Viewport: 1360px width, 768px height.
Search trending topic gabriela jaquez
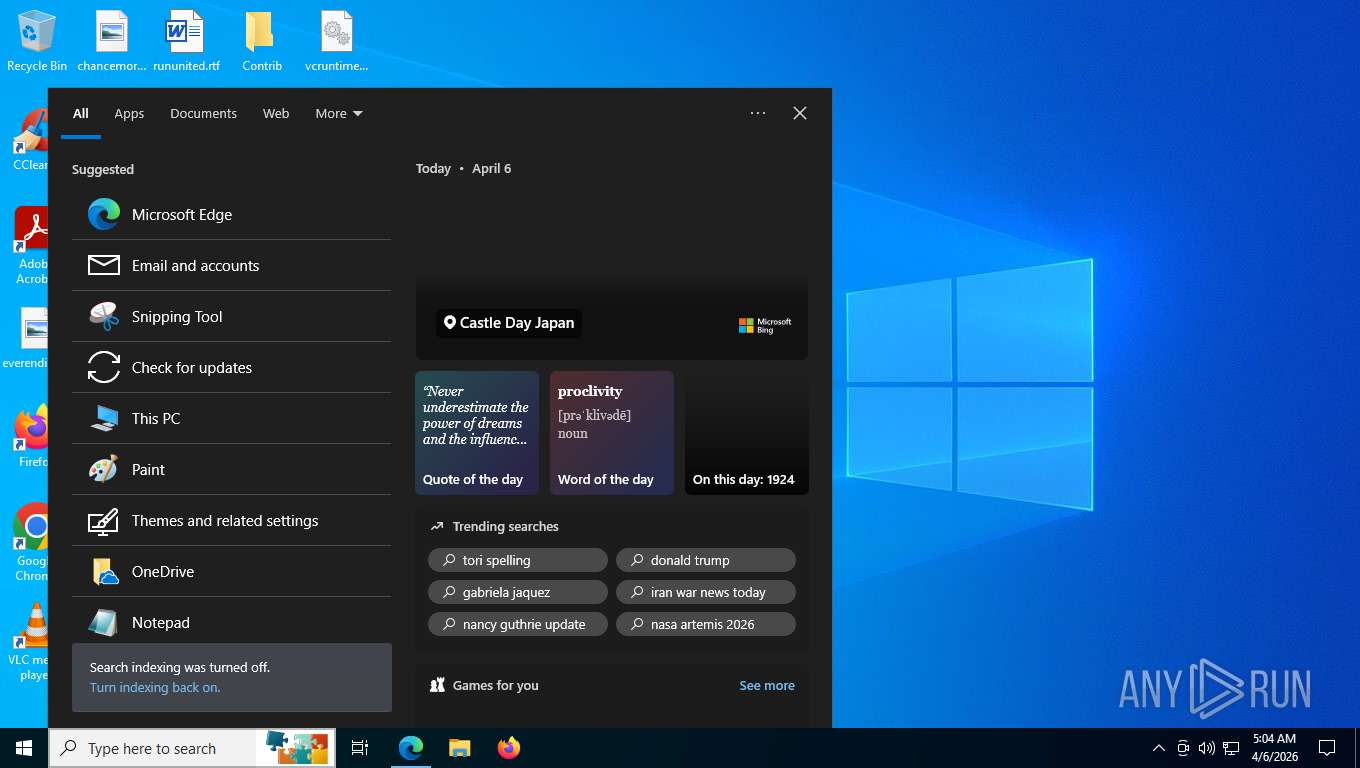(x=518, y=592)
